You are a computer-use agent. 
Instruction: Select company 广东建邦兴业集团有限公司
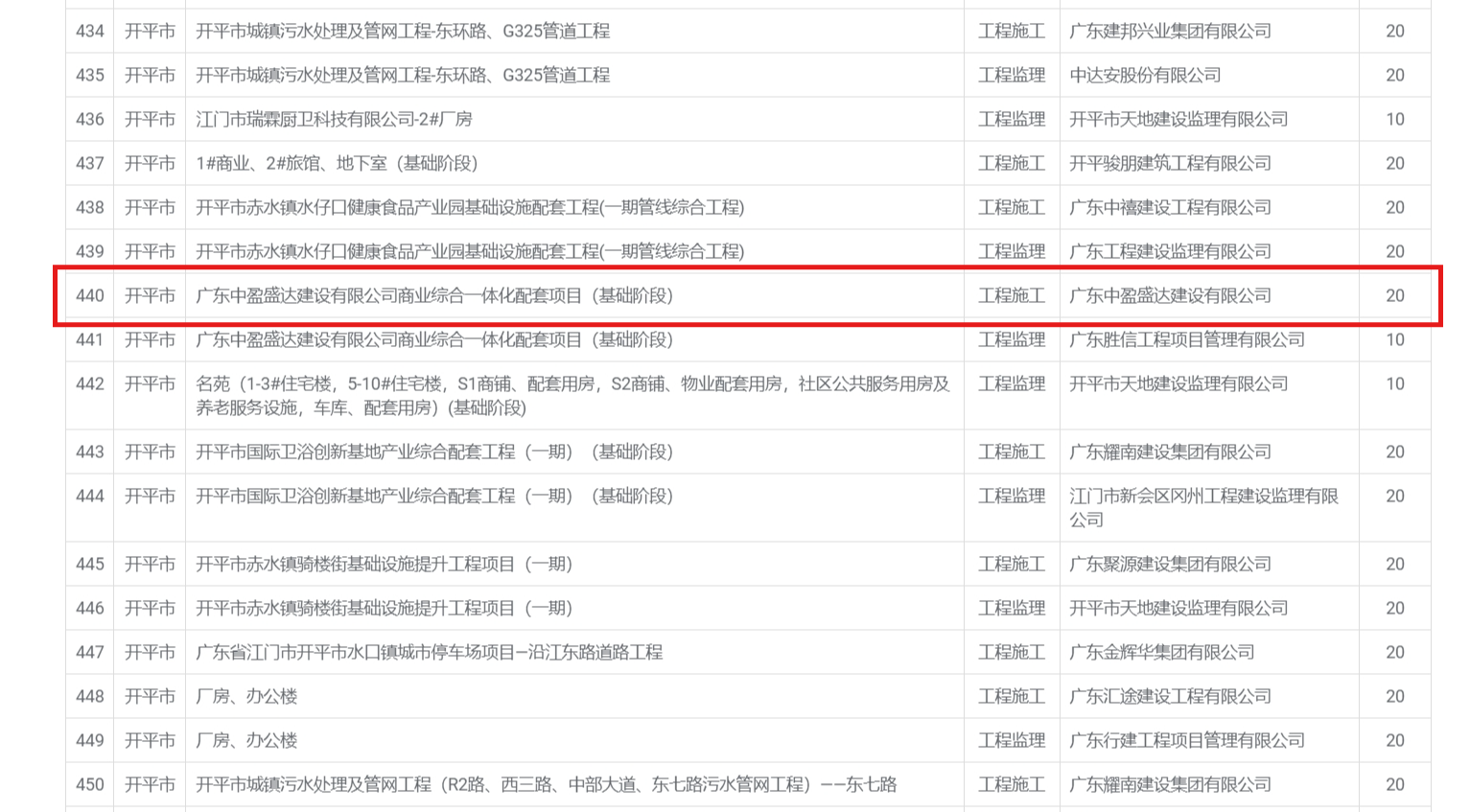coord(1170,32)
